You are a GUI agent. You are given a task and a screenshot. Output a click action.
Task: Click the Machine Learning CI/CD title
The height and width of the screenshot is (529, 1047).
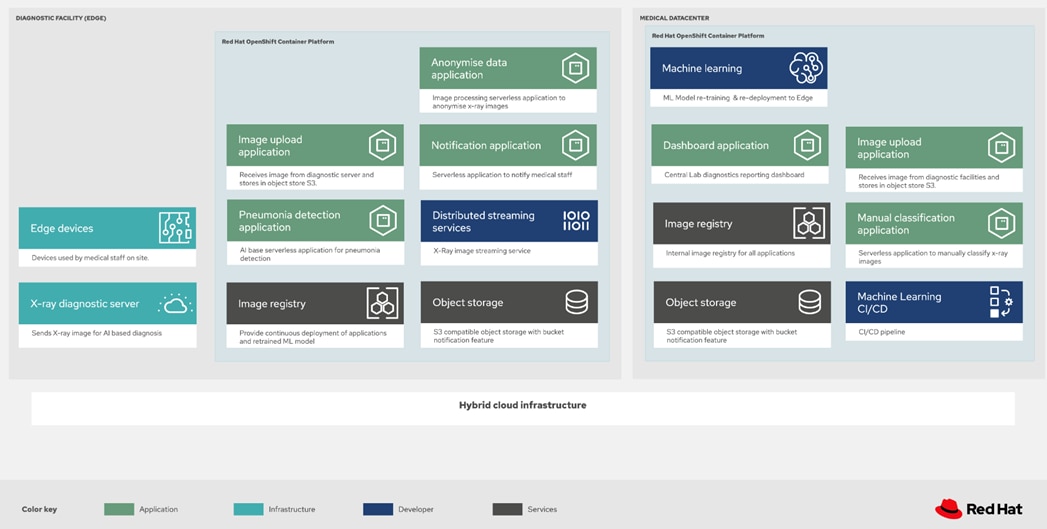tap(899, 303)
